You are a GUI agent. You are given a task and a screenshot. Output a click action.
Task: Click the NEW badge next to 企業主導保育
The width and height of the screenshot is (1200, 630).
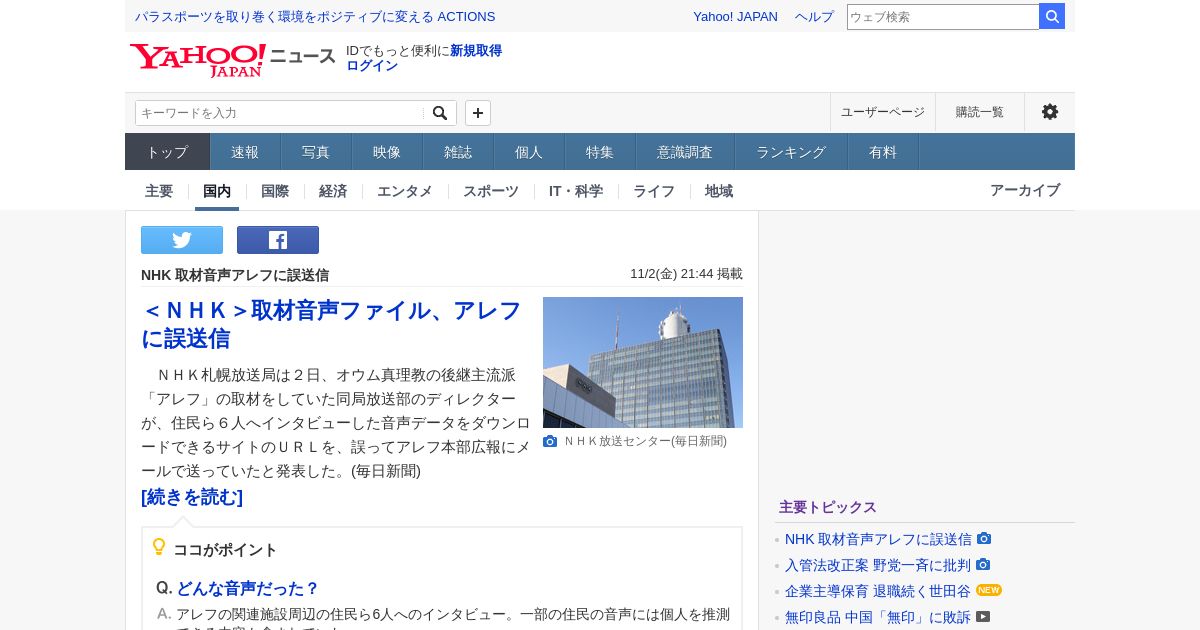[x=989, y=590]
